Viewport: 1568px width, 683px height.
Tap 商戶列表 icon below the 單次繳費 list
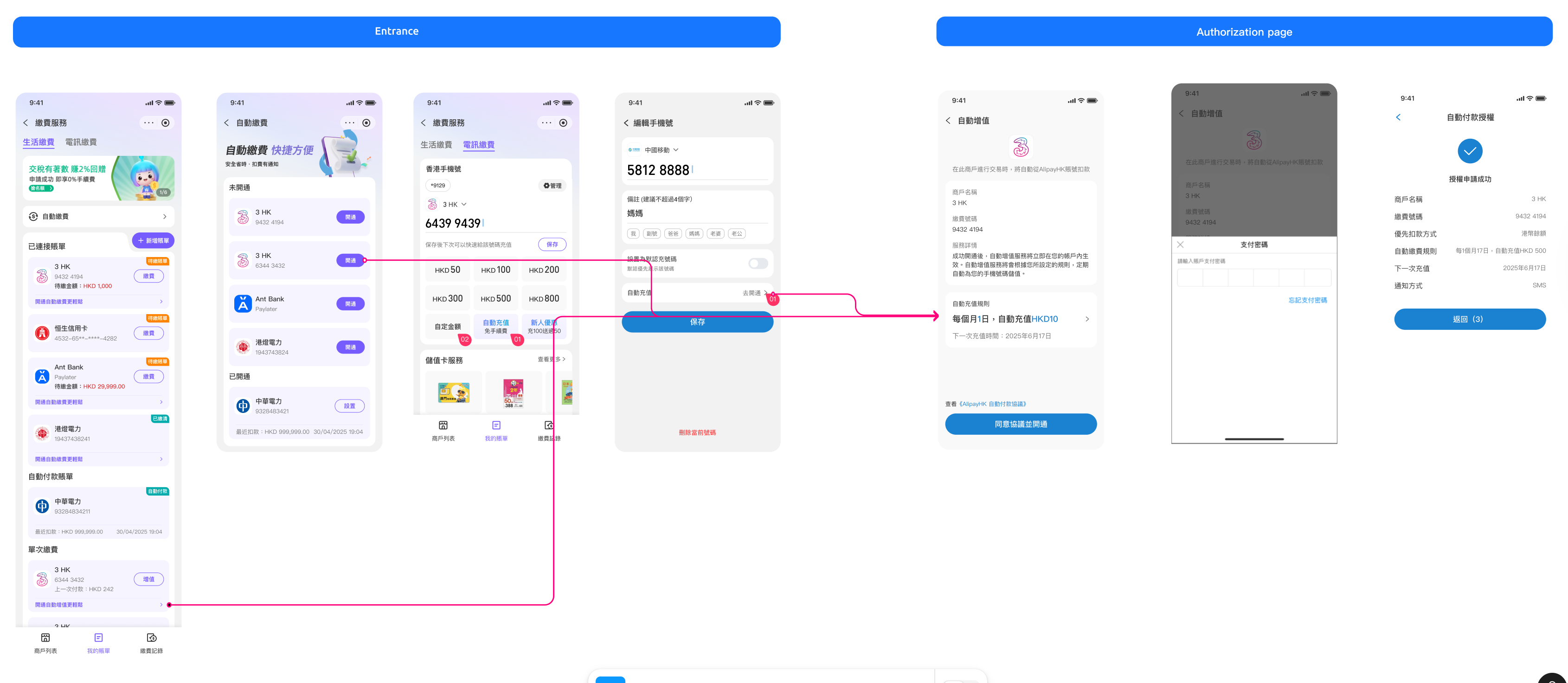(45, 638)
